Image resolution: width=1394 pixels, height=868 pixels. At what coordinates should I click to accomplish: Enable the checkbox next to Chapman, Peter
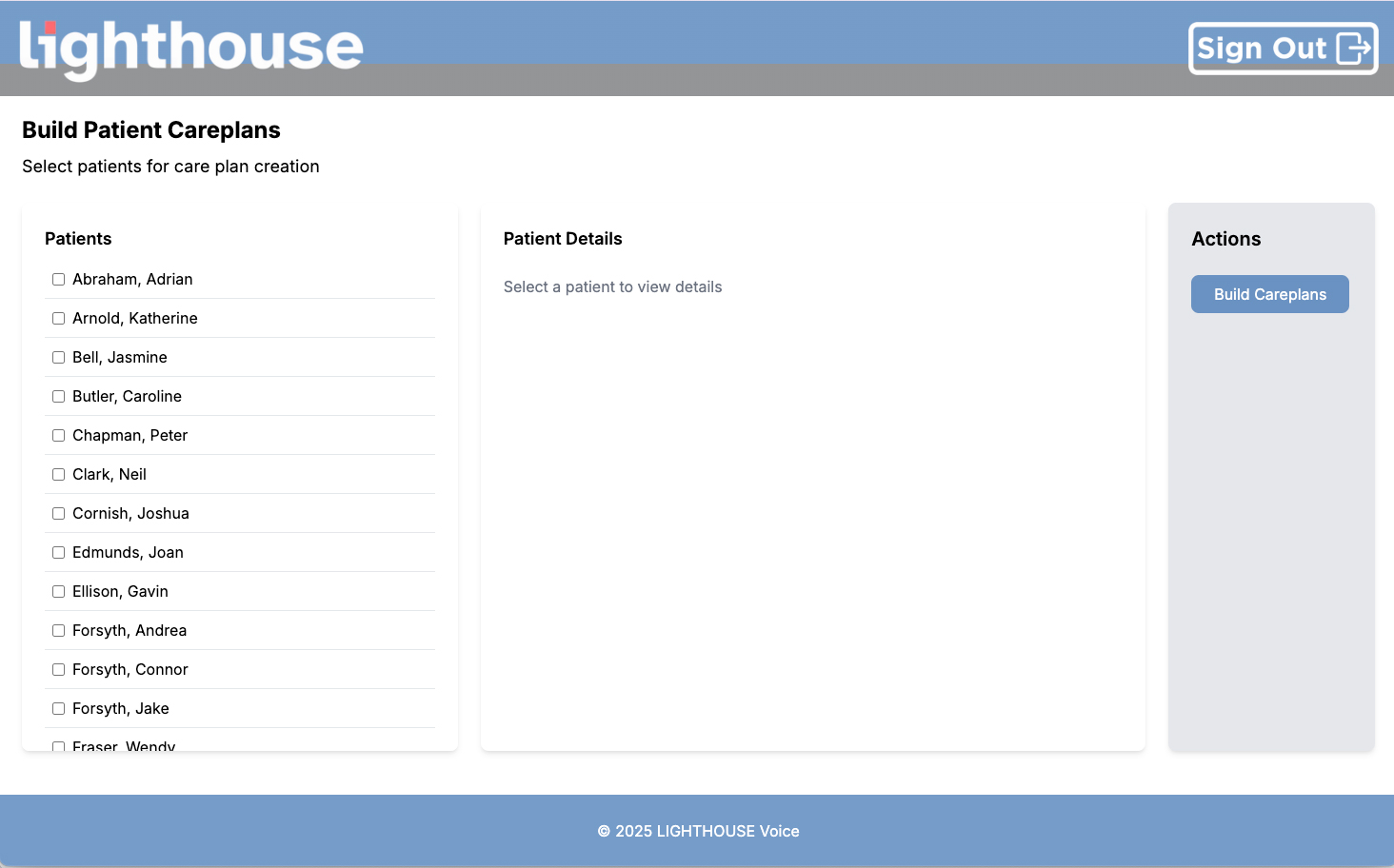(x=58, y=435)
